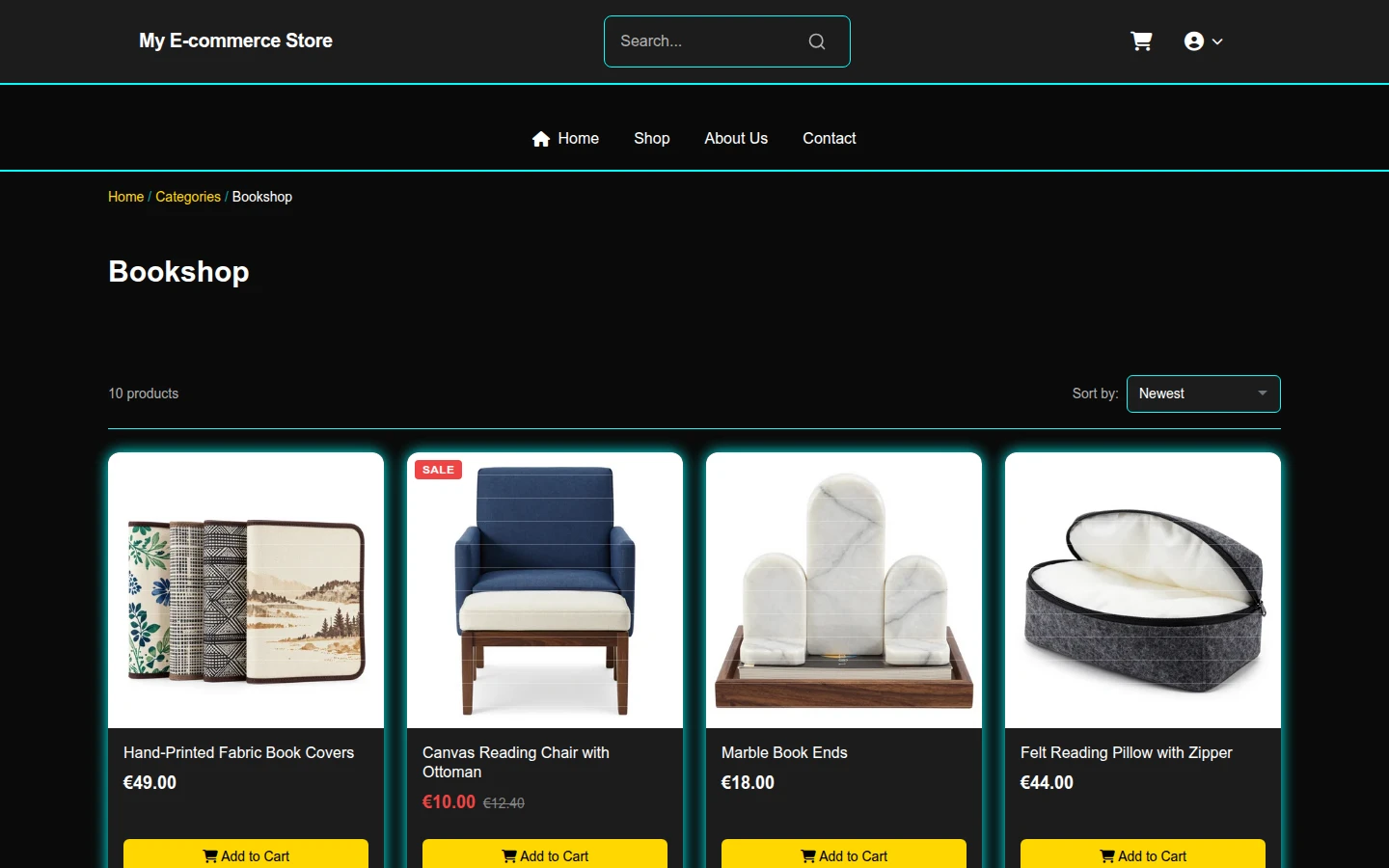
Task: Open the Contact menu item
Action: pos(830,138)
